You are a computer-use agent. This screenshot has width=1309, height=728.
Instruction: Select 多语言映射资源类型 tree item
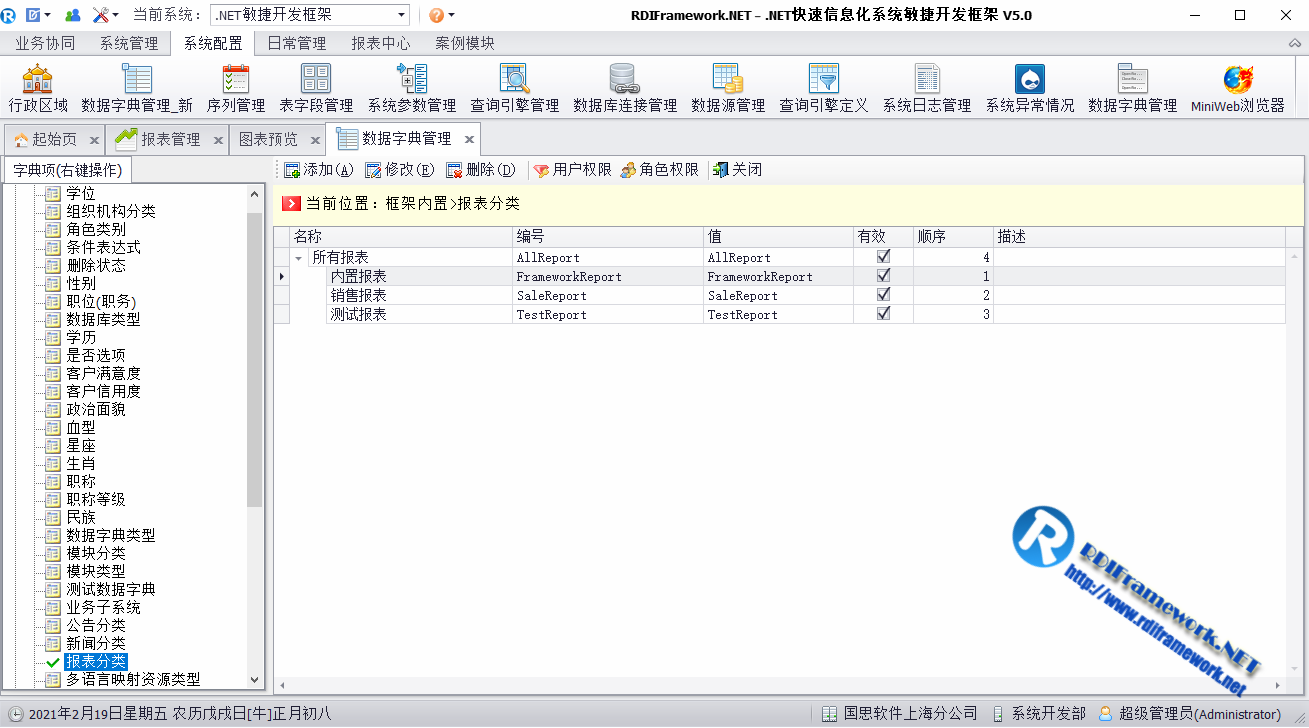pos(133,679)
